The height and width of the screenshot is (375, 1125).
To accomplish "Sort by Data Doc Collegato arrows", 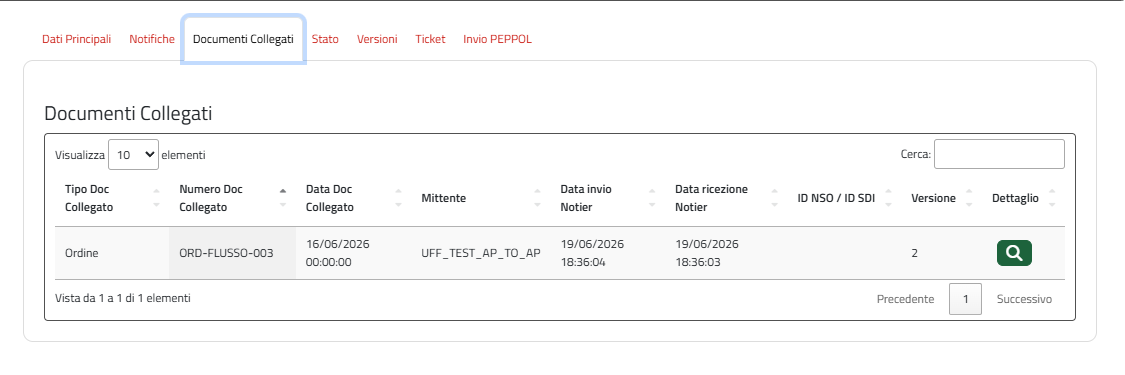I will point(398,198).
